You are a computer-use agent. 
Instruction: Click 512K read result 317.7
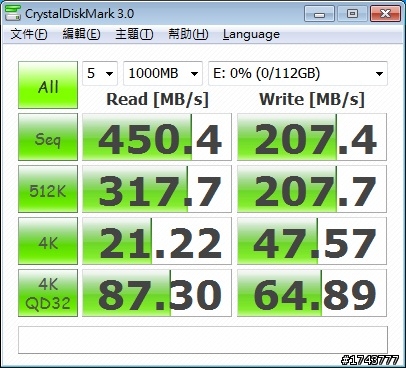[157, 189]
